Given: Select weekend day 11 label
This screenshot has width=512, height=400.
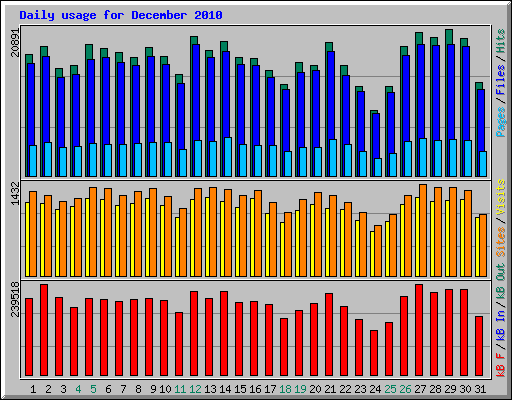Looking at the screenshot, I should click(180, 389).
